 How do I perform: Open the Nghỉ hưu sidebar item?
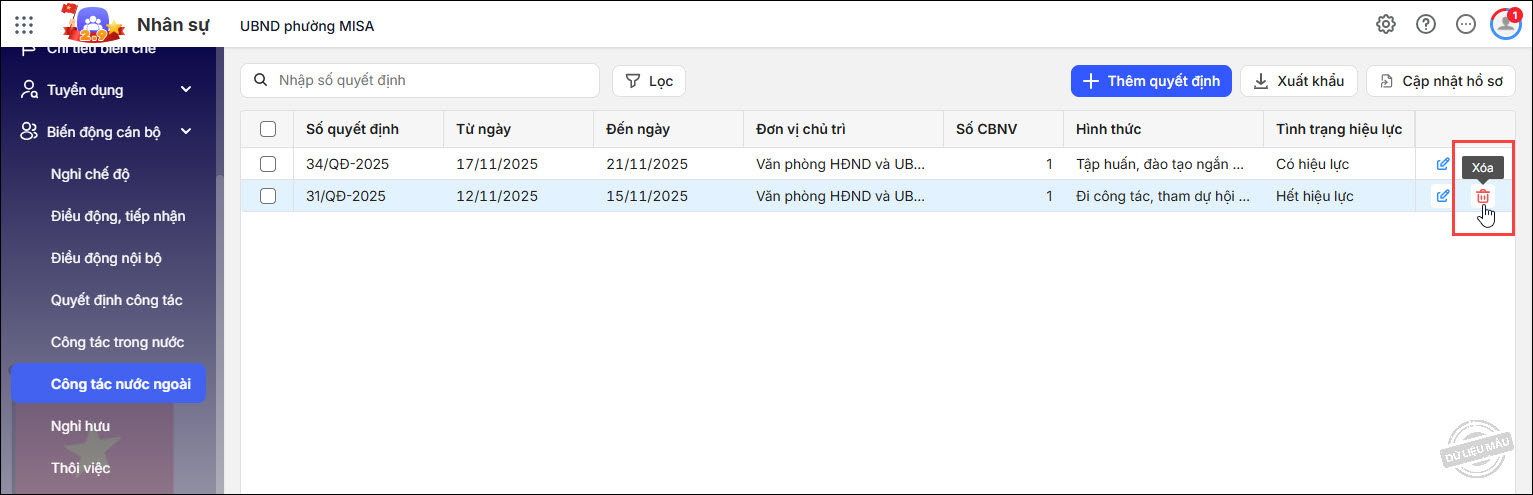[x=80, y=426]
